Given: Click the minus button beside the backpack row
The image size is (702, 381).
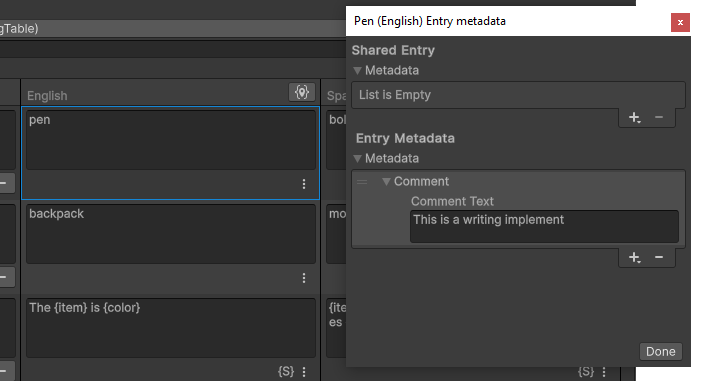Looking at the screenshot, I should (6, 277).
